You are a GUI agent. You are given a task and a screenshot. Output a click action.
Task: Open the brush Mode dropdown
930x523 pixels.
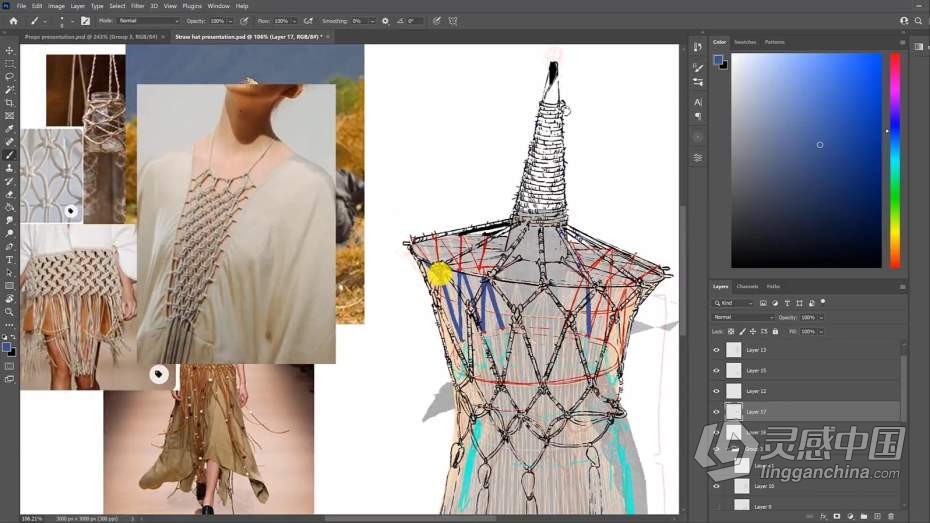148,20
